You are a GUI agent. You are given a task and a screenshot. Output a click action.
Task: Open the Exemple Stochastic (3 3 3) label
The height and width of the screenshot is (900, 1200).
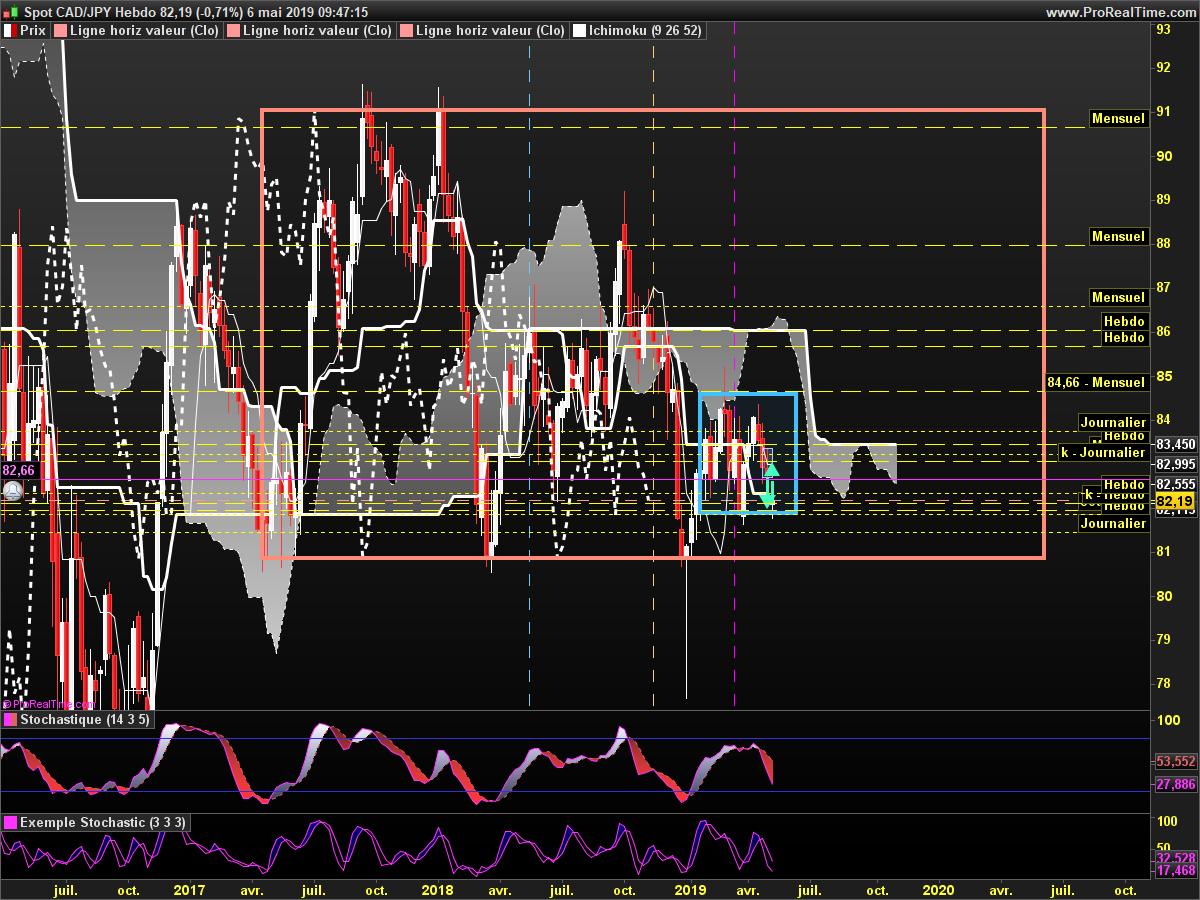click(x=95, y=822)
